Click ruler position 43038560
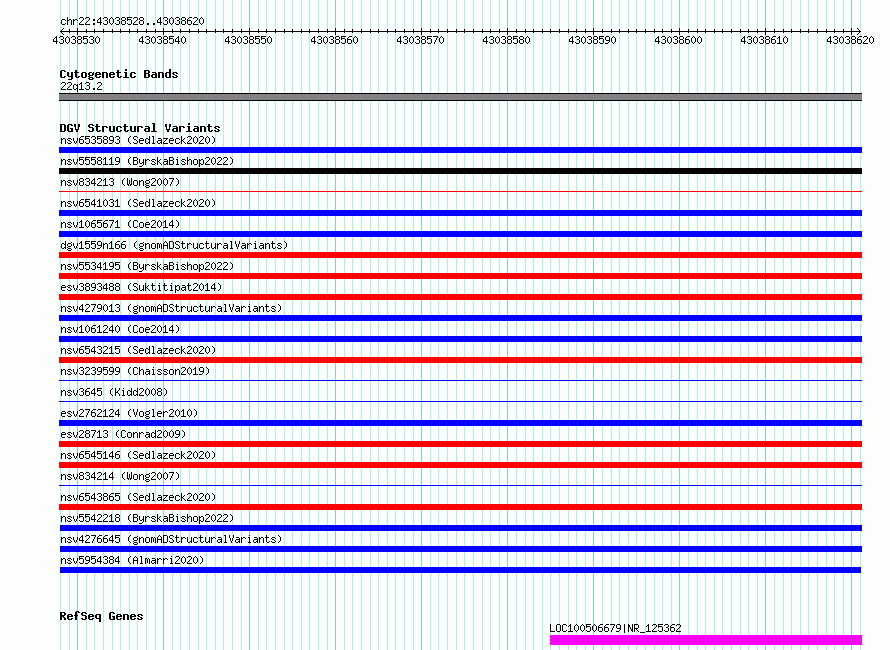 point(334,40)
